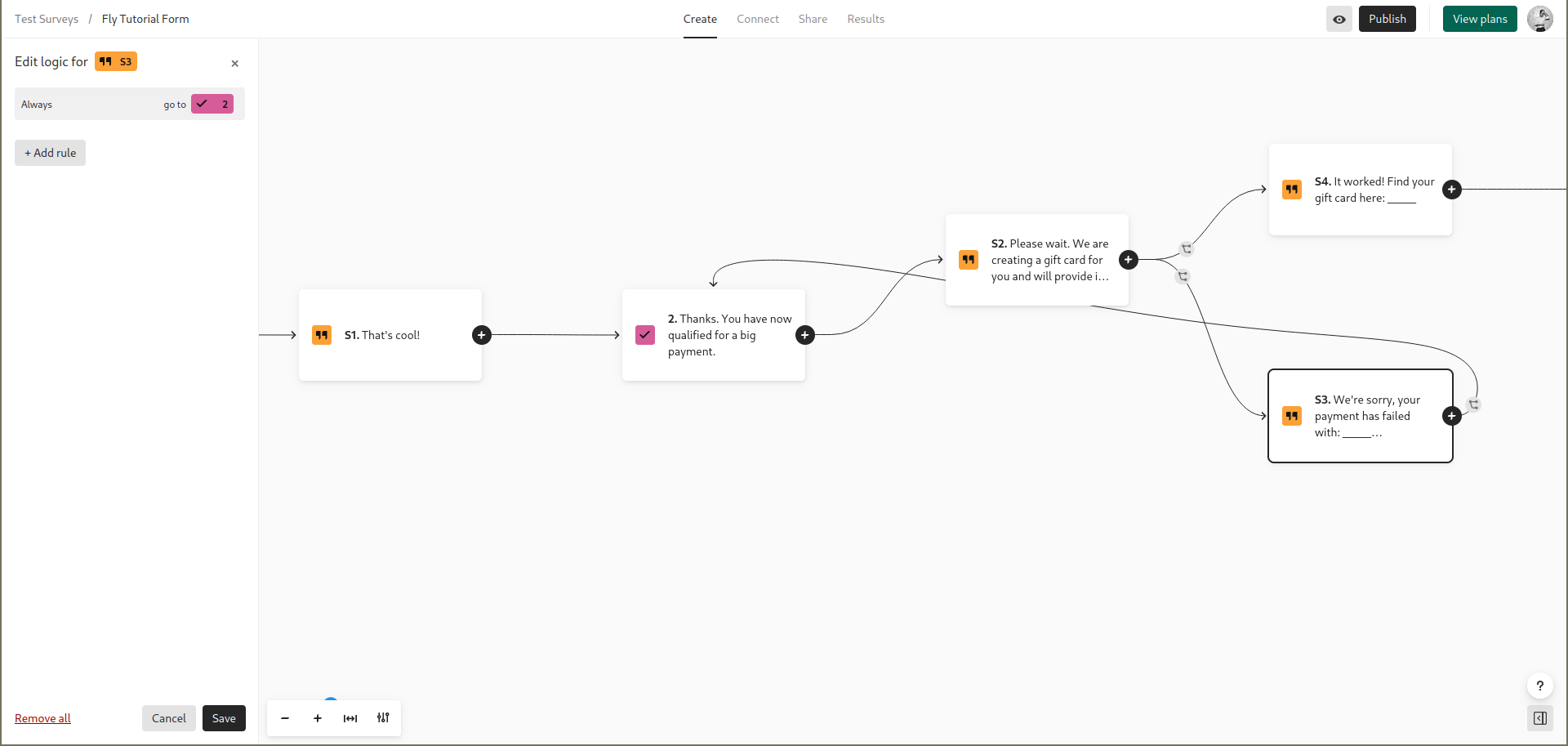Close the Edit logic panel
The image size is (1568, 746).
(234, 63)
